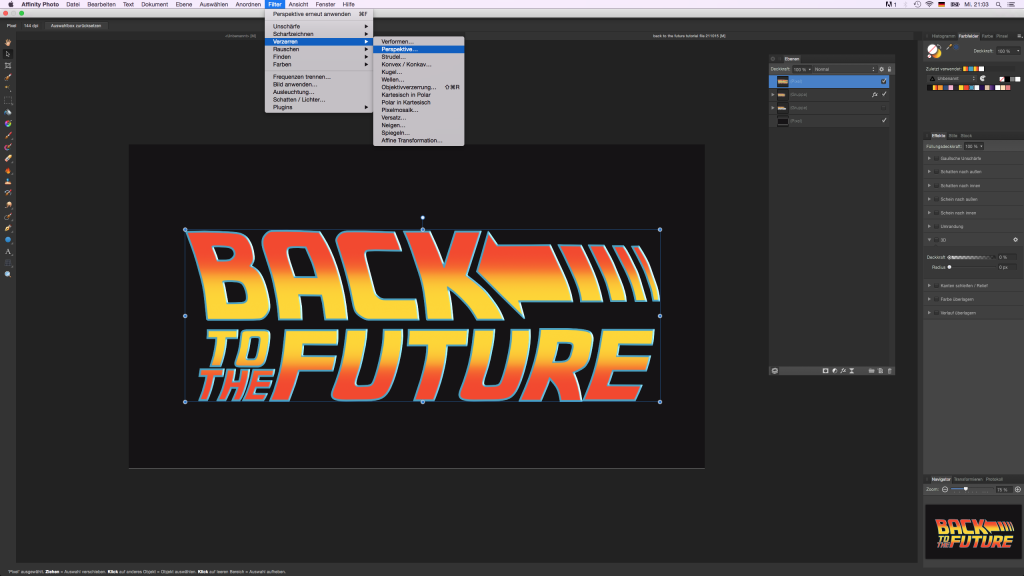Screen dimensions: 1024x576
Task: Expand Kanten schleifen / Relief section
Action: [929, 285]
